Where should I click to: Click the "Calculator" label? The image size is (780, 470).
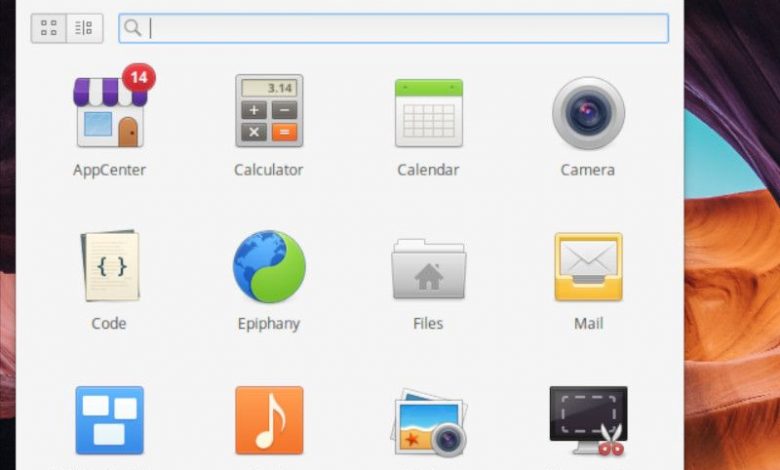269,170
